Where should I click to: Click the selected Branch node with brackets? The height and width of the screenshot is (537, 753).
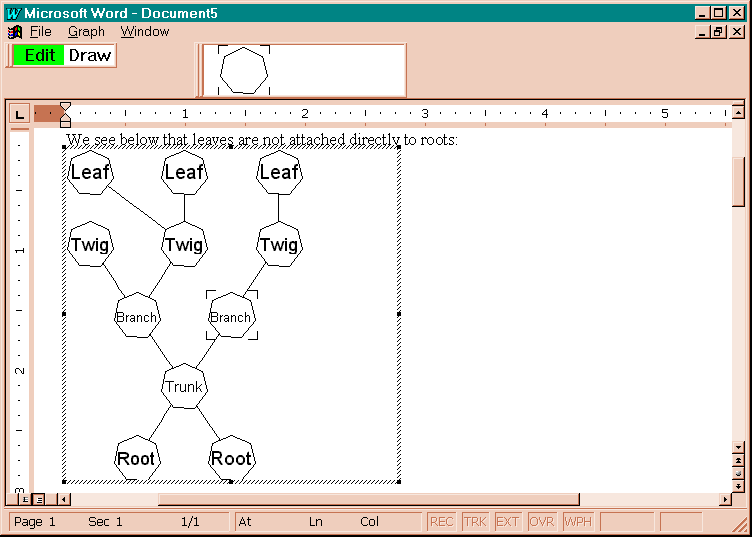231,317
